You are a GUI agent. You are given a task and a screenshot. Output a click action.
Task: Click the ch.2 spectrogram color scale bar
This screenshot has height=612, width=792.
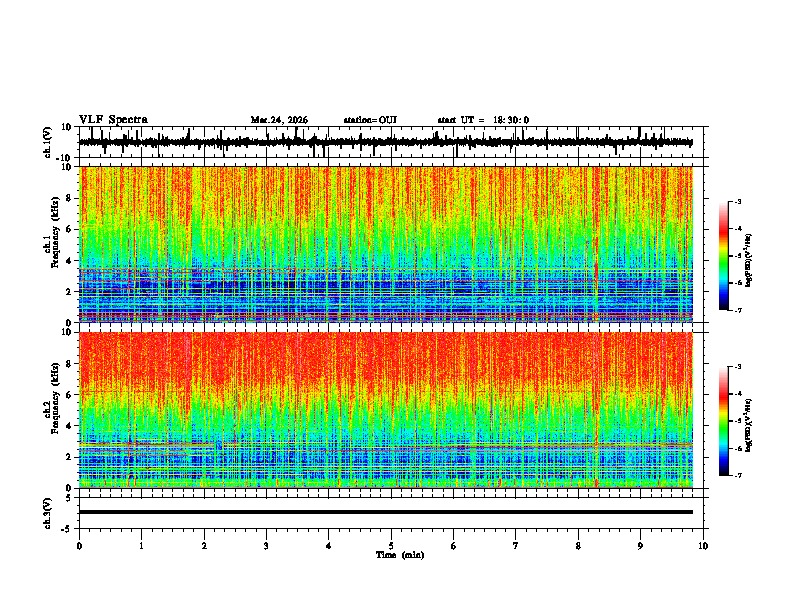[724, 421]
